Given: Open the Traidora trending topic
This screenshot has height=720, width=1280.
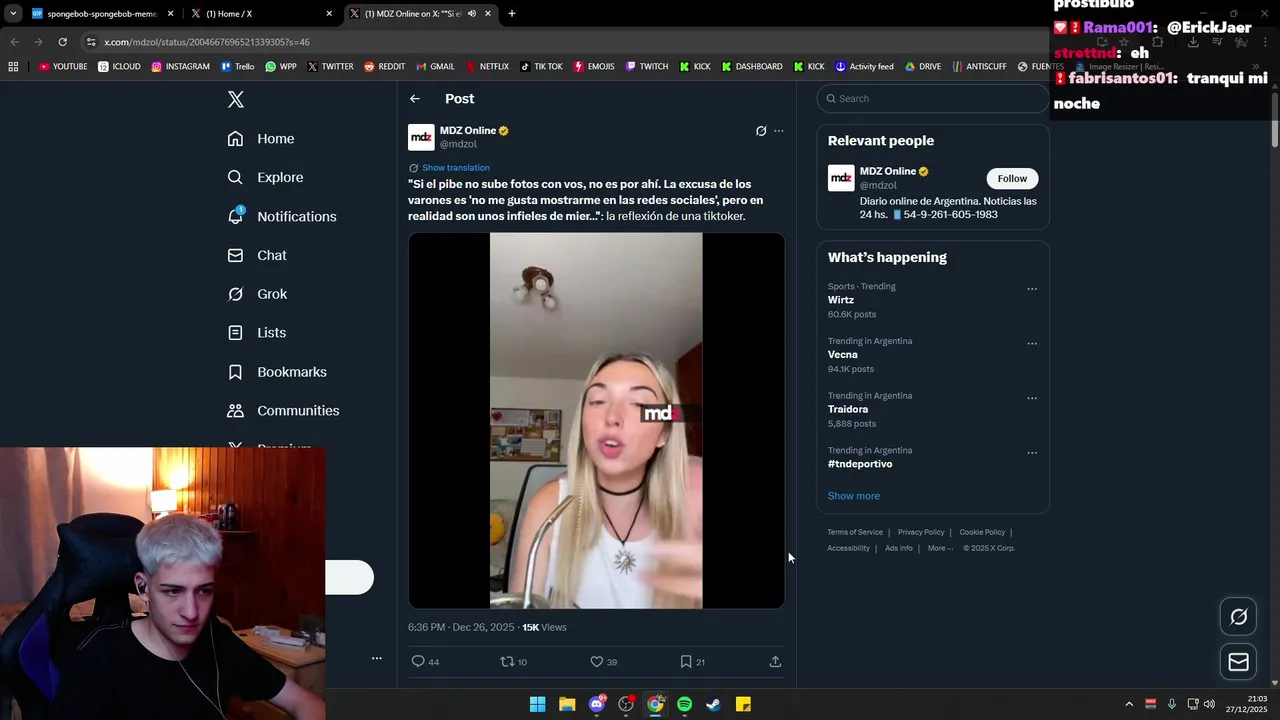Looking at the screenshot, I should click(x=848, y=409).
